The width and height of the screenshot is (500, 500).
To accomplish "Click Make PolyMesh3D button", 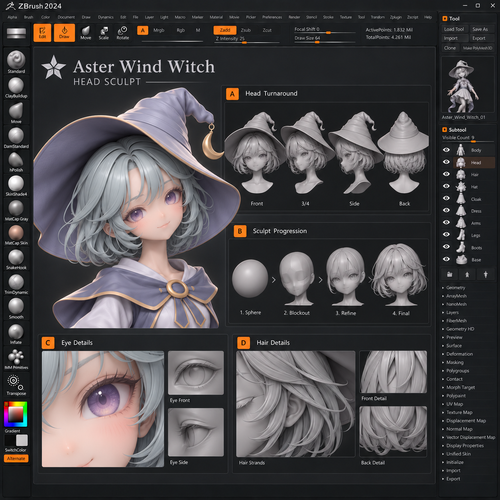I will (x=477, y=48).
